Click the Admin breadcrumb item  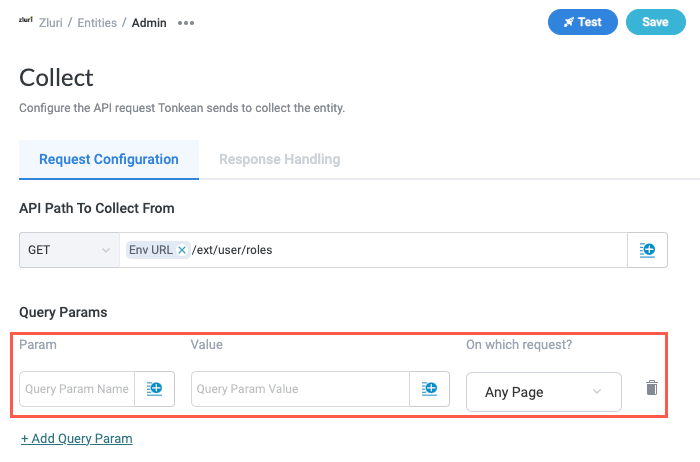click(149, 22)
